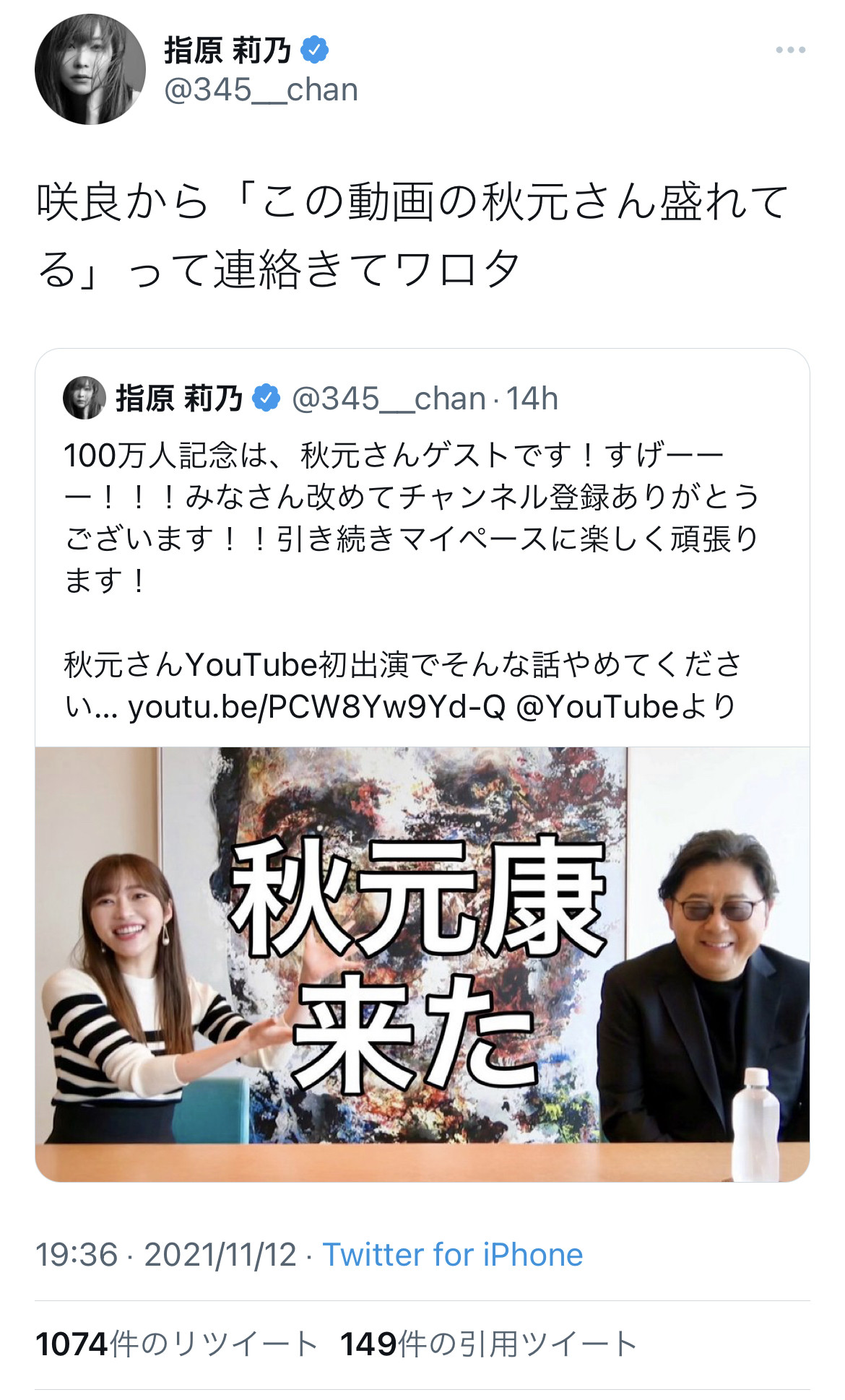Open the youtu.be/PCW8Yw9Yd-Q link
The width and height of the screenshot is (845, 1400).
pyautogui.click(x=317, y=707)
